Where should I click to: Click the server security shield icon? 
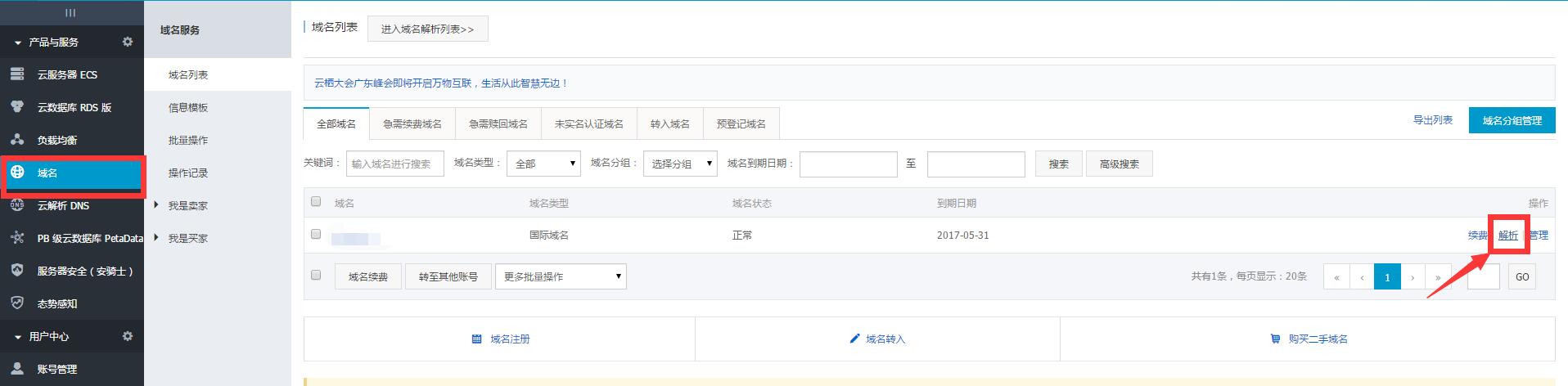(17, 271)
